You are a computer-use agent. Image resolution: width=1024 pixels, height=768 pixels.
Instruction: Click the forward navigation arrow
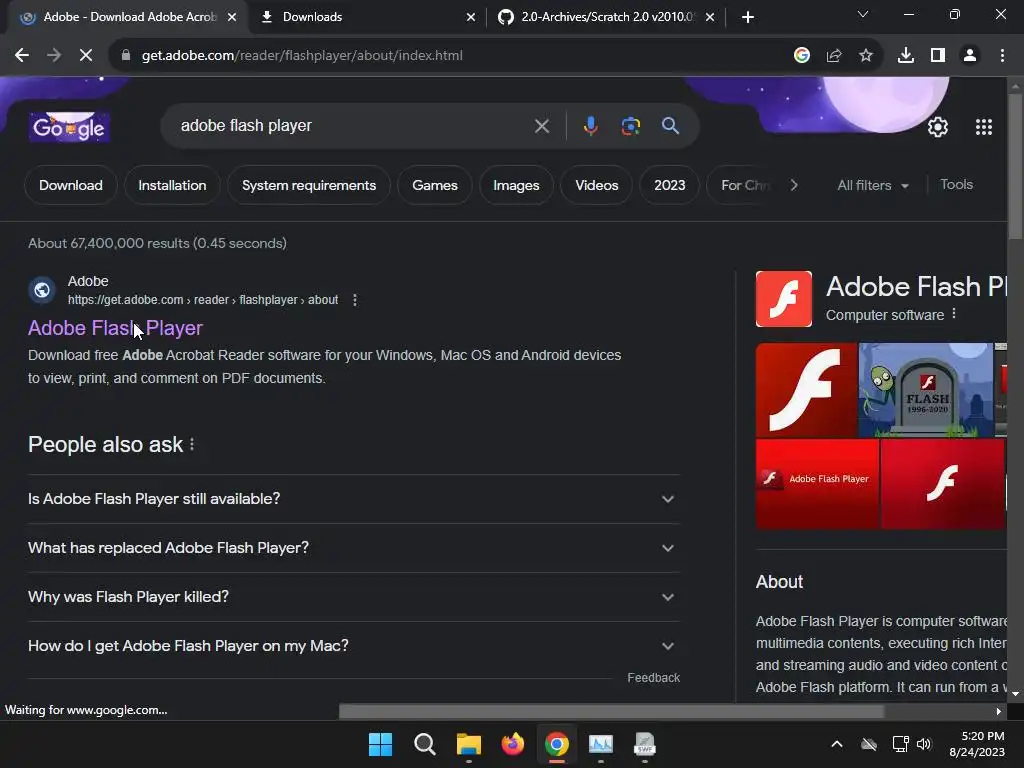point(54,56)
